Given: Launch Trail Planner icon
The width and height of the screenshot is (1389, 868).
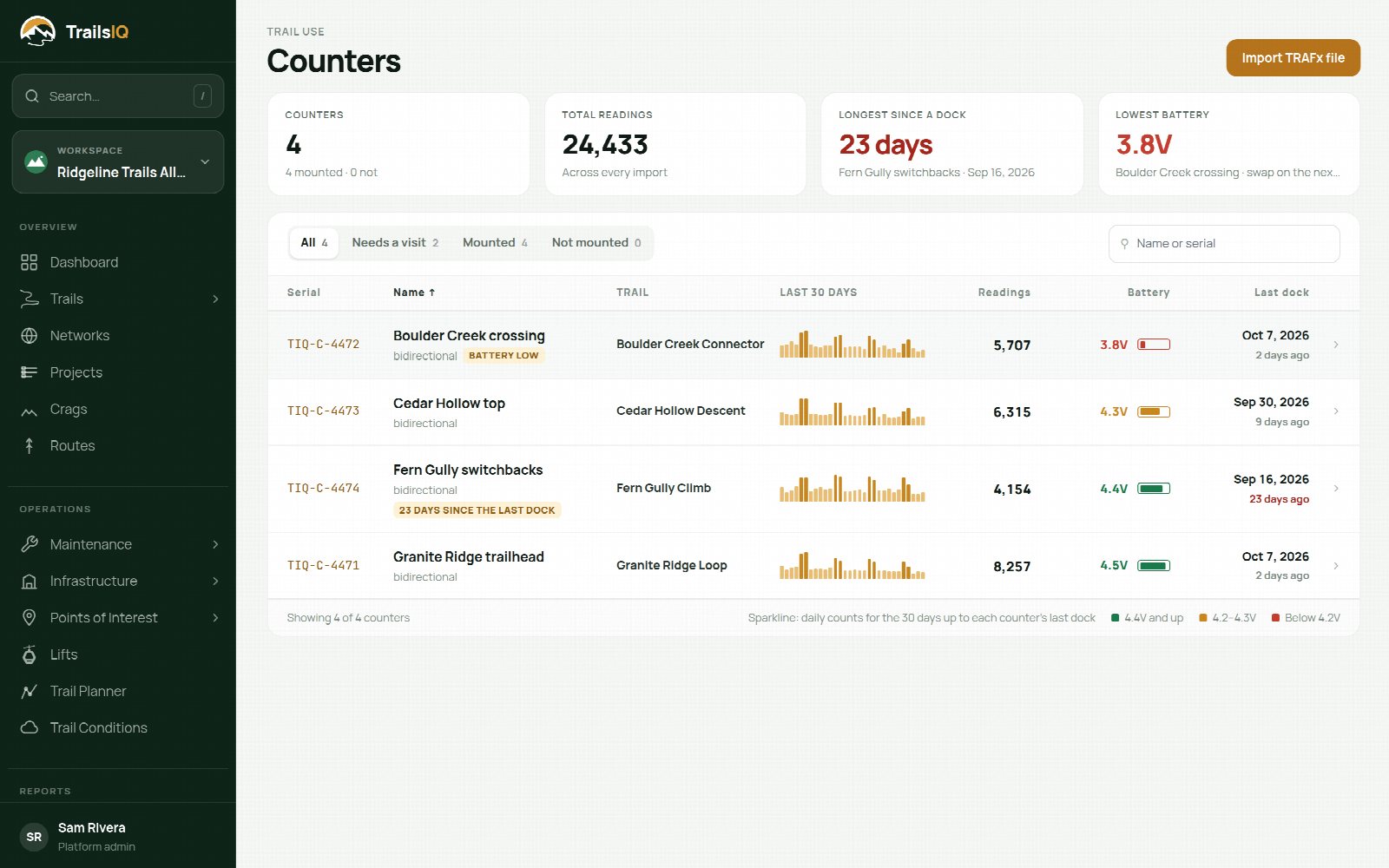Looking at the screenshot, I should pyautogui.click(x=30, y=691).
